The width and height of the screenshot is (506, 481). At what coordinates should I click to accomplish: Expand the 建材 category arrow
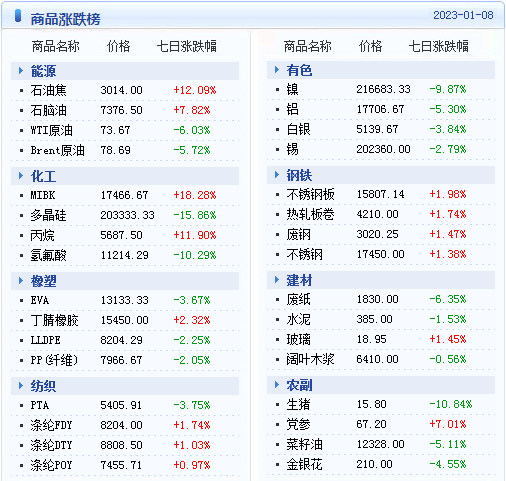pyautogui.click(x=277, y=280)
